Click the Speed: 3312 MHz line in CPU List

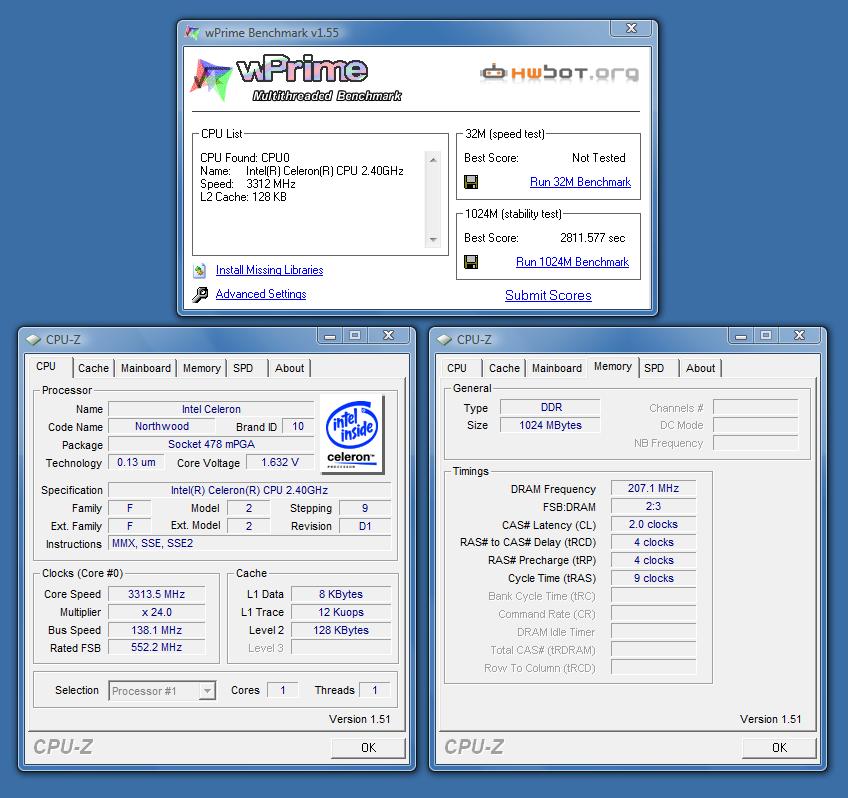point(248,184)
